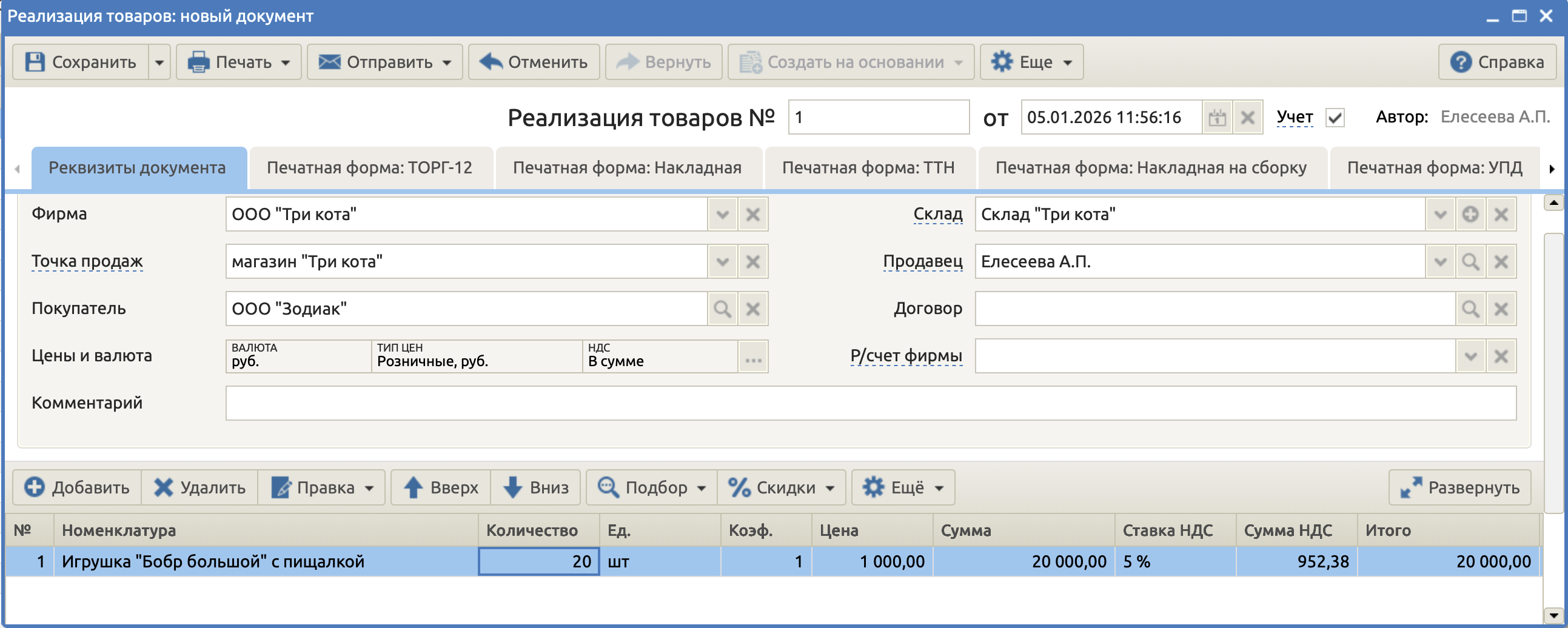Viewport: 1568px width, 628px height.
Task: Expand the Фирма dropdown list
Action: 722,214
